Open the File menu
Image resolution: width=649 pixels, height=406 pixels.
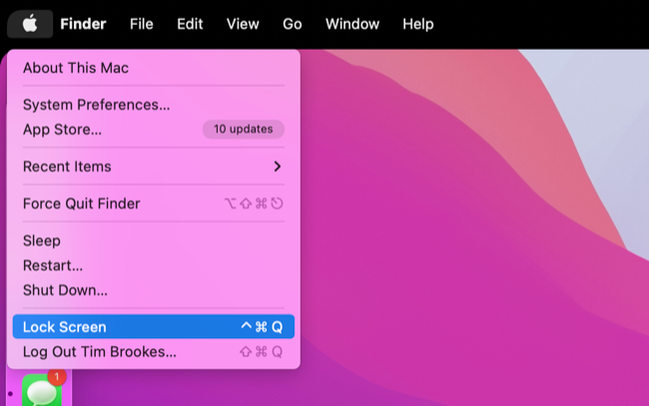(x=142, y=24)
